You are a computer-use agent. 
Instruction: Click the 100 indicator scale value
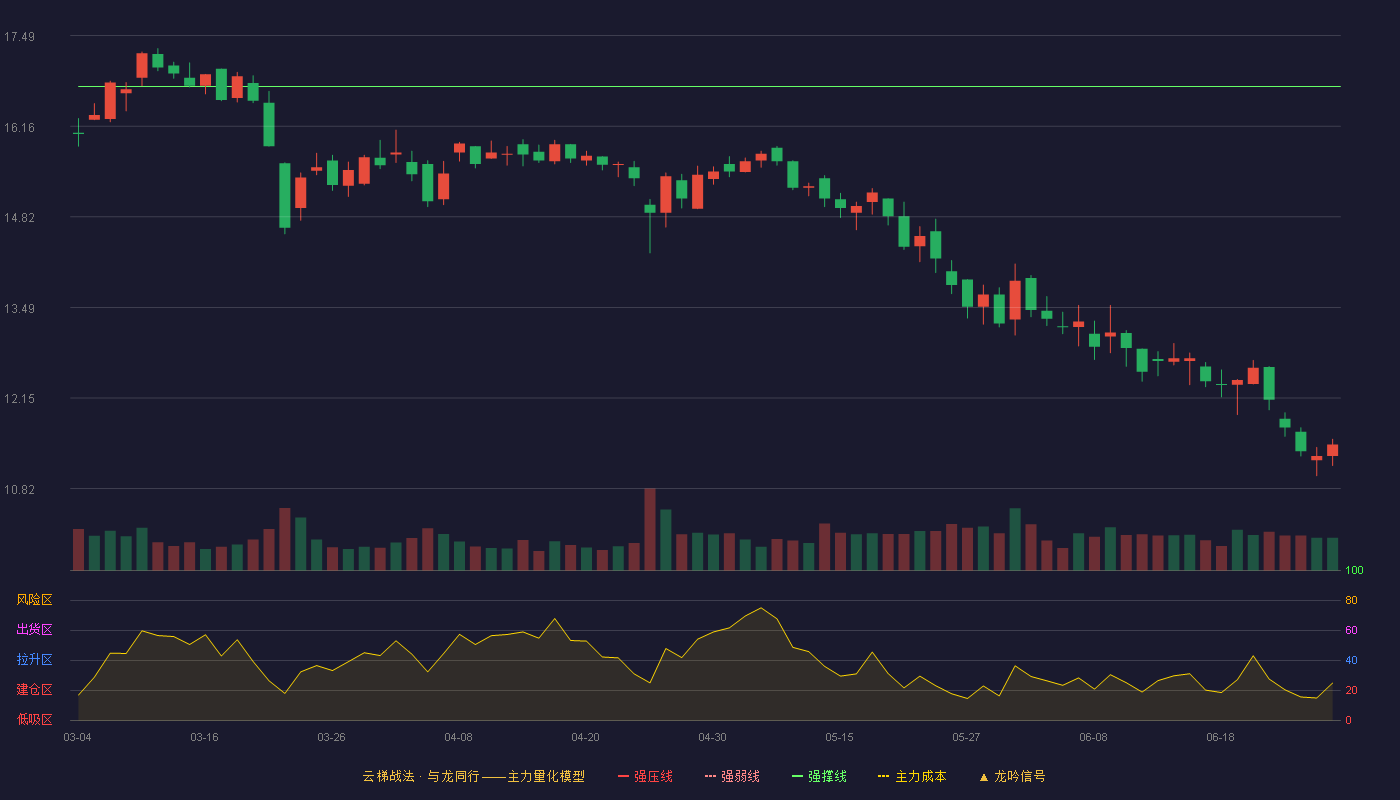click(1354, 571)
